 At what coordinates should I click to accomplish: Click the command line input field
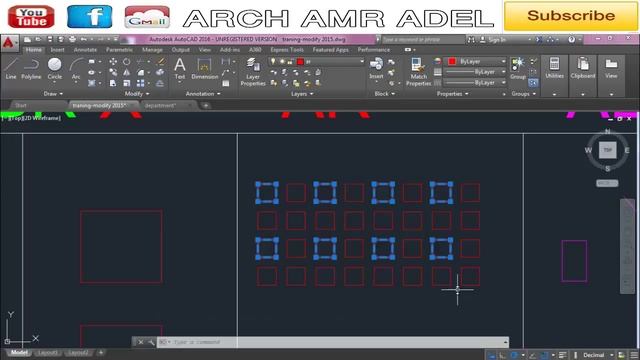[333, 342]
